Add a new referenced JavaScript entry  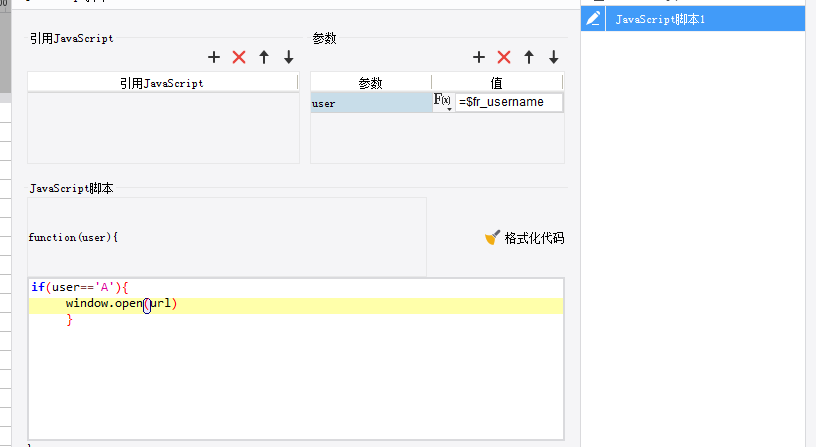214,57
